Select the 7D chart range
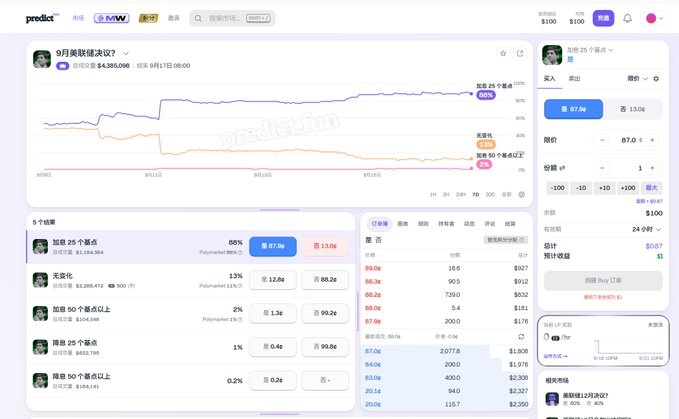Viewport: 679px width, 419px height. pyautogui.click(x=475, y=195)
